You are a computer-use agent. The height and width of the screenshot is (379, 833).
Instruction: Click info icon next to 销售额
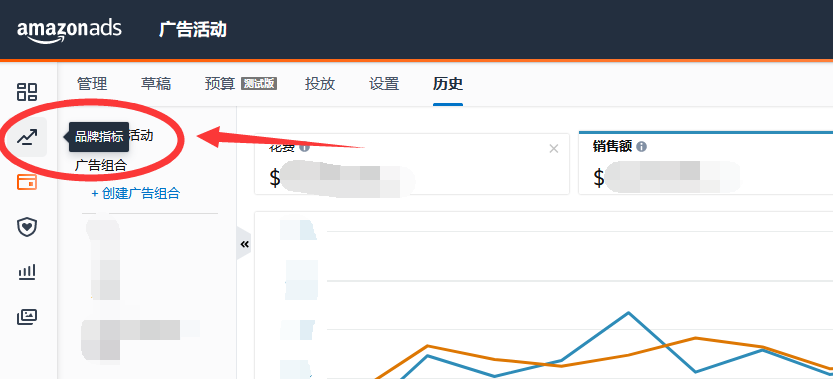pyautogui.click(x=641, y=147)
